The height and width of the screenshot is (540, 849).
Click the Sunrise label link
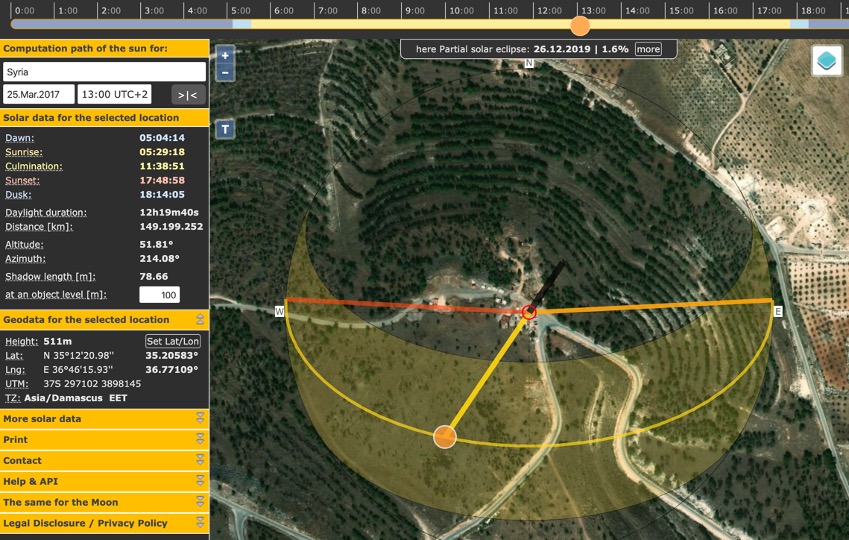pos(24,152)
